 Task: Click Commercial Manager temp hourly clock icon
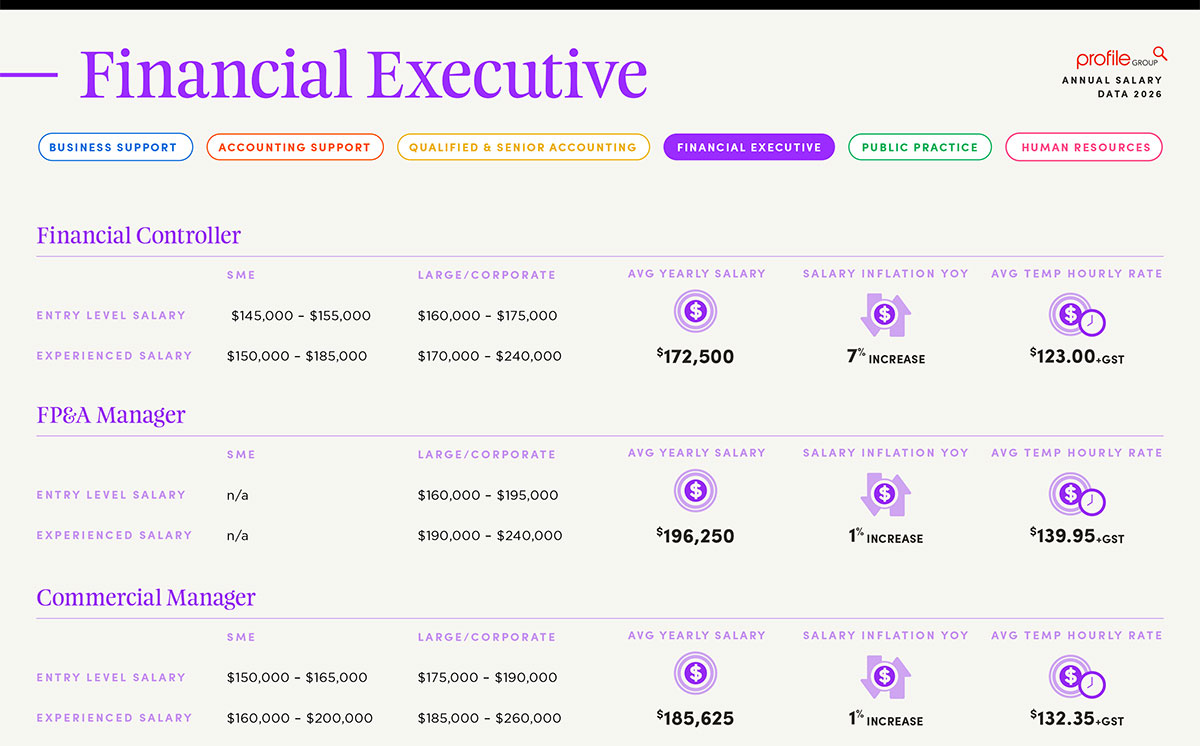coord(1076,677)
